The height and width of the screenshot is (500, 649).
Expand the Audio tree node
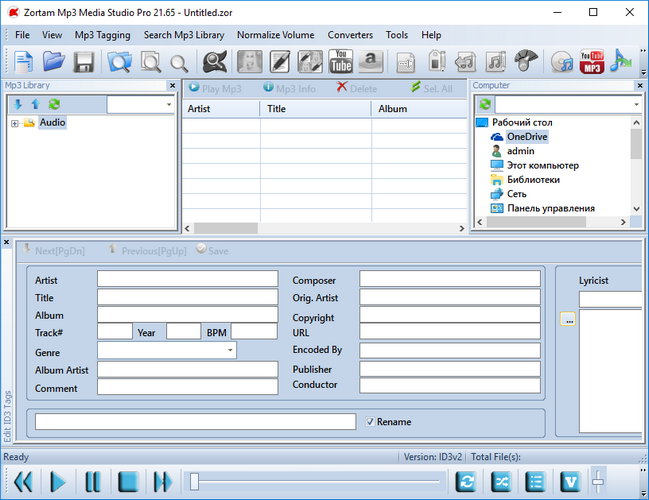click(x=15, y=123)
